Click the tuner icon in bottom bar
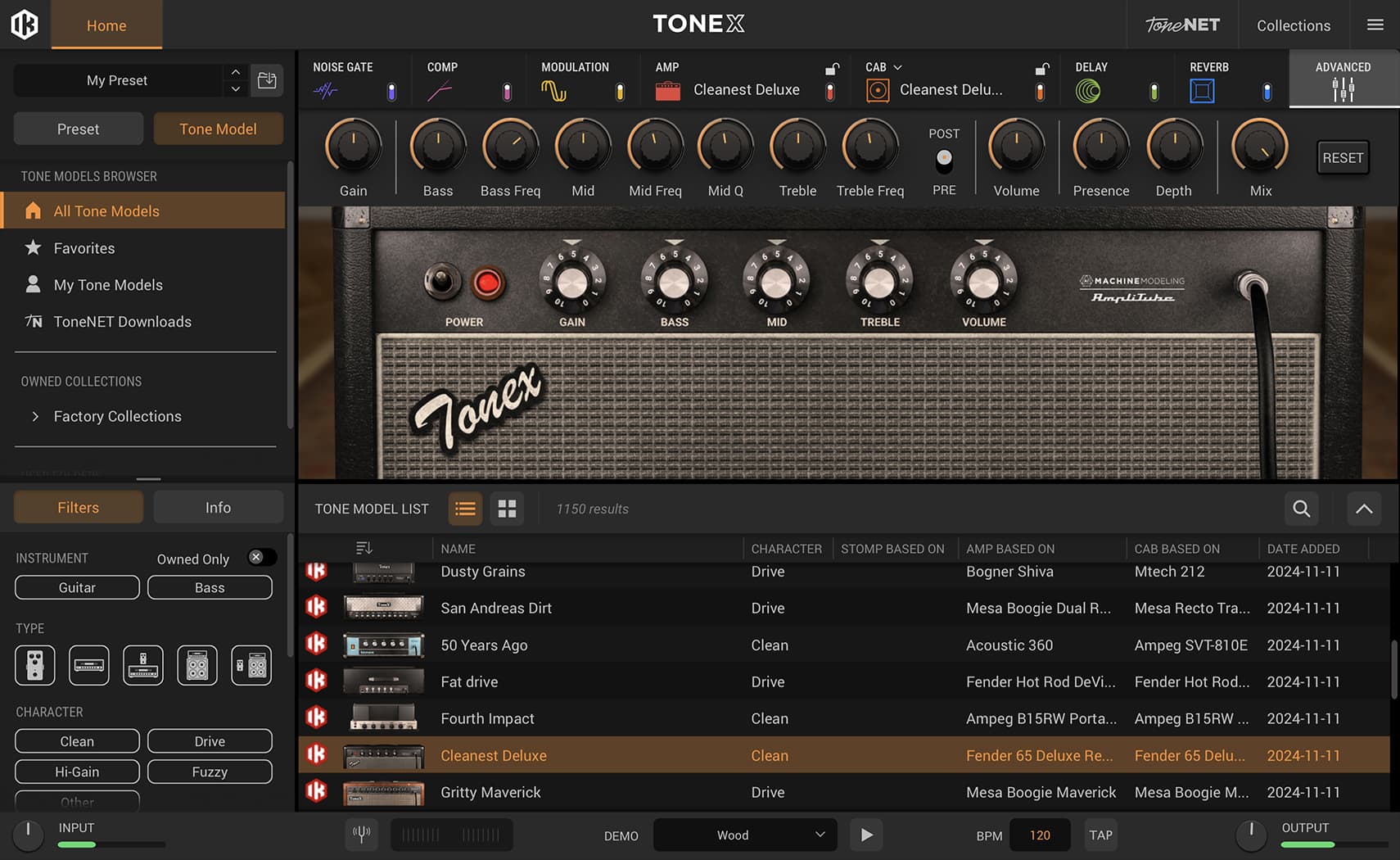The height and width of the screenshot is (860, 1400). 361,835
